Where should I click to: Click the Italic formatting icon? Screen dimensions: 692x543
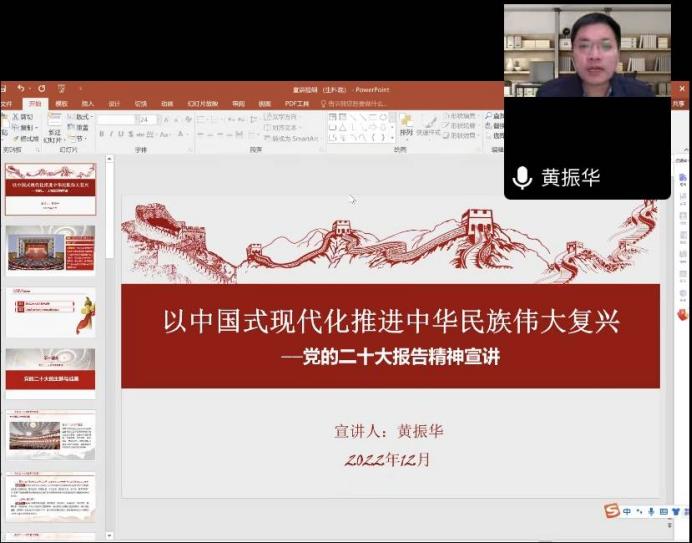111,134
